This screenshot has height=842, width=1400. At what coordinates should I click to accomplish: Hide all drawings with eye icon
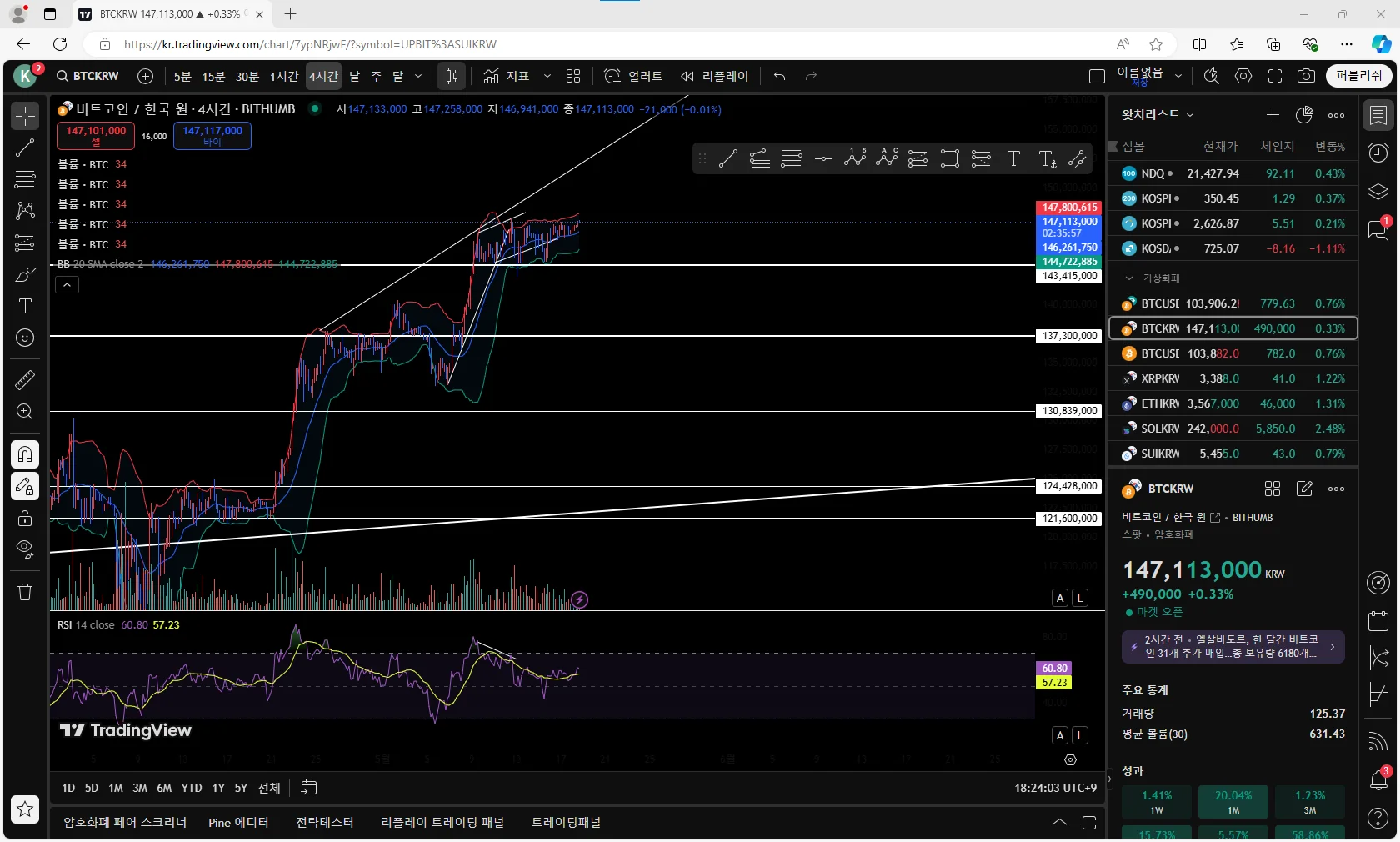[25, 549]
